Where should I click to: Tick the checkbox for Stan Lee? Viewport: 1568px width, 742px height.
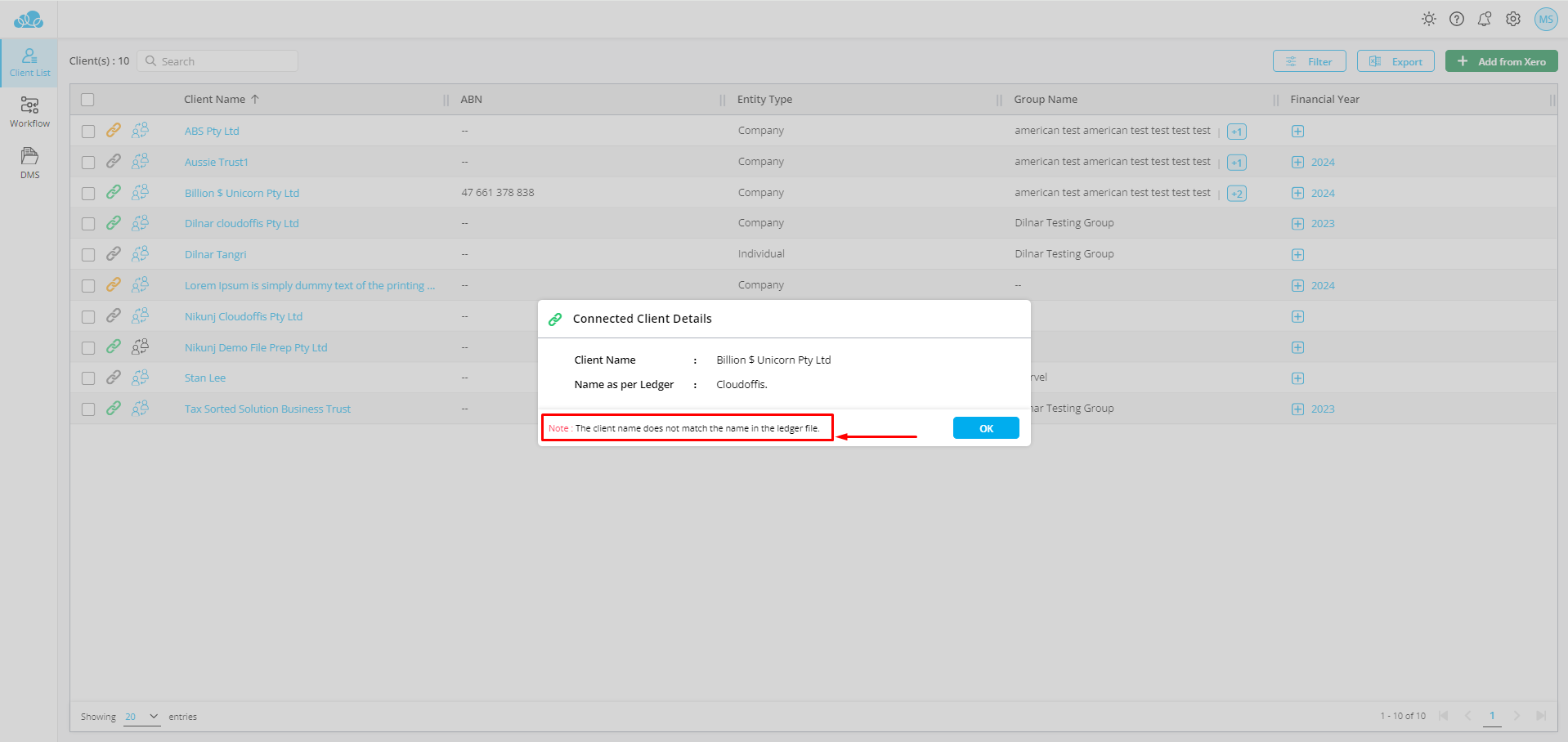tap(88, 378)
